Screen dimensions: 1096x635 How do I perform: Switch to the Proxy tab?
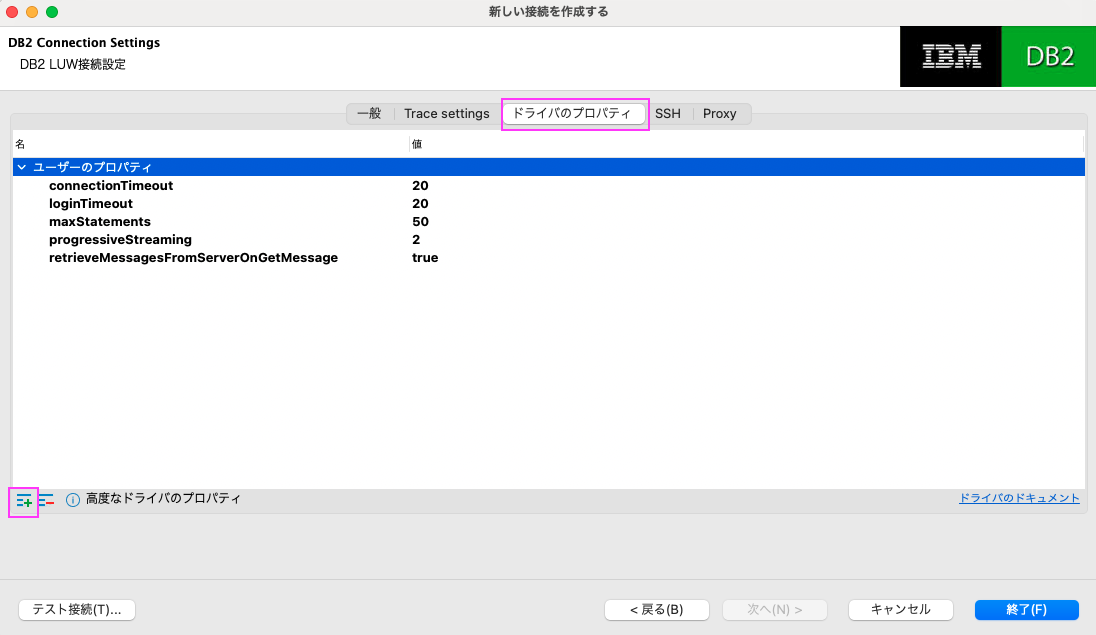click(719, 113)
